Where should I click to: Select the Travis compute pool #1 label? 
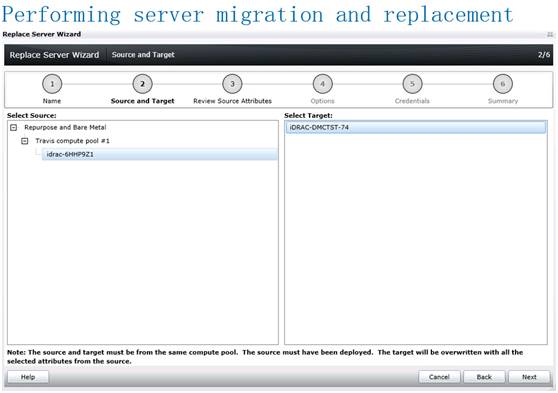[x=73, y=141]
